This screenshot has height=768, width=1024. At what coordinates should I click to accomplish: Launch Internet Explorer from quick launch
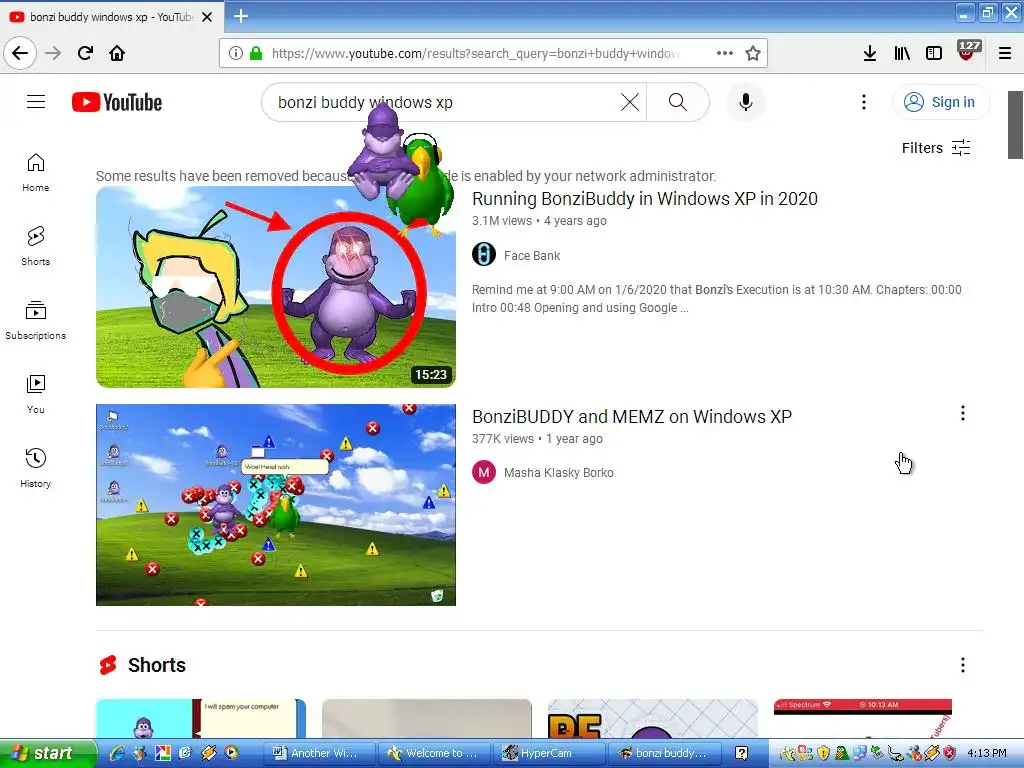point(118,753)
